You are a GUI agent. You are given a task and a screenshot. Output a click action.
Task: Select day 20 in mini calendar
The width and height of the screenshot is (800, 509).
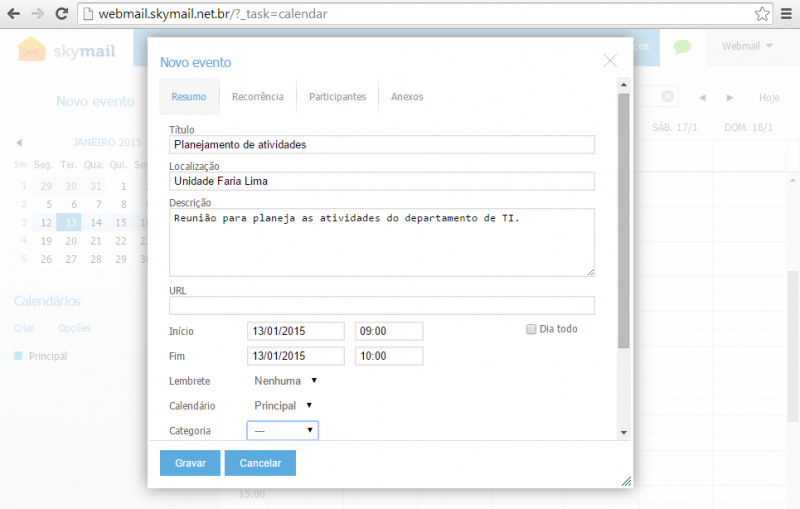pos(71,241)
